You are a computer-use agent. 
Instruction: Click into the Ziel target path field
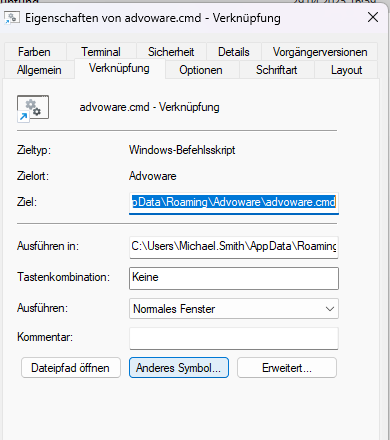[234, 202]
